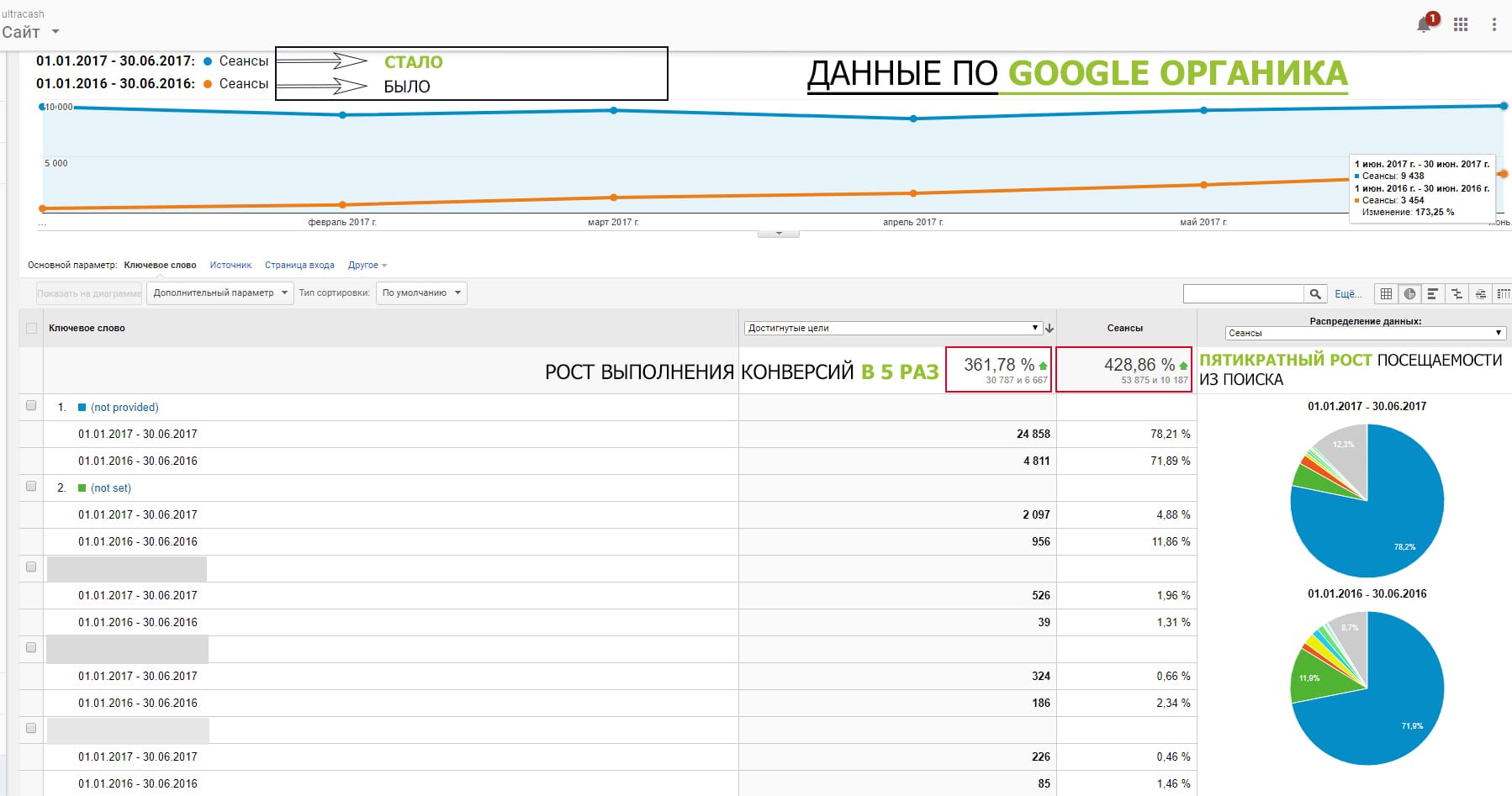Screen dimensions: 1512x796
Task: Open the notifications bell
Action: (1424, 24)
